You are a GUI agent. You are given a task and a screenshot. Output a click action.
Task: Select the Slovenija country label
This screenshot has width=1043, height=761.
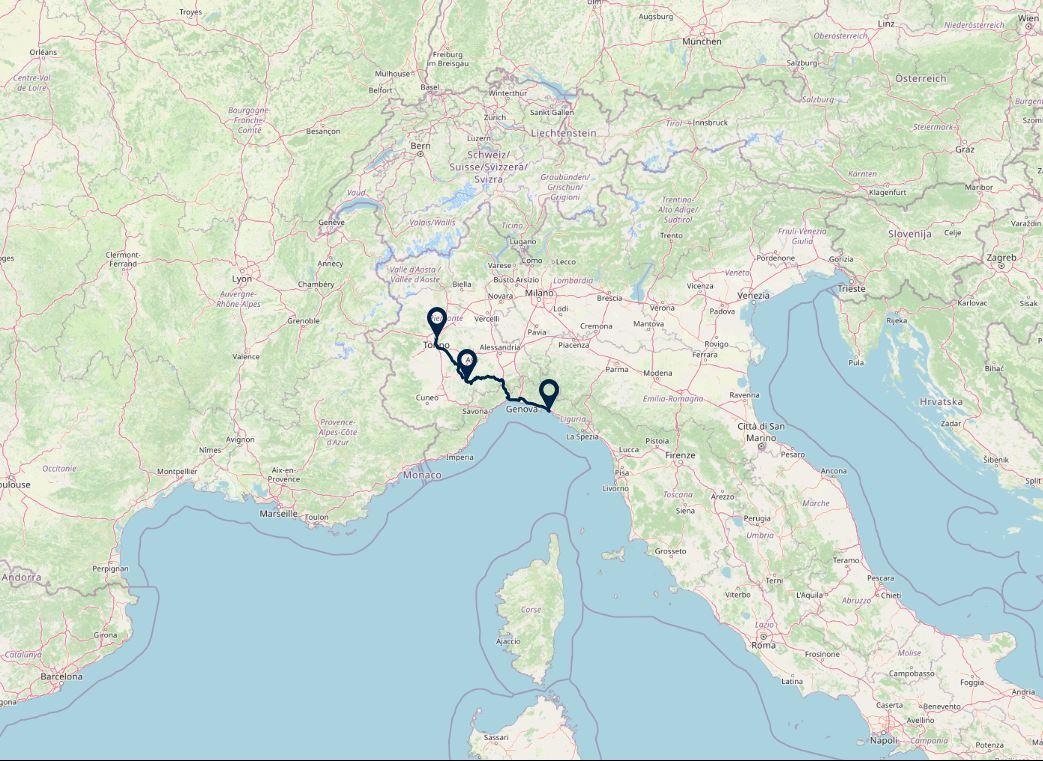pyautogui.click(x=910, y=233)
